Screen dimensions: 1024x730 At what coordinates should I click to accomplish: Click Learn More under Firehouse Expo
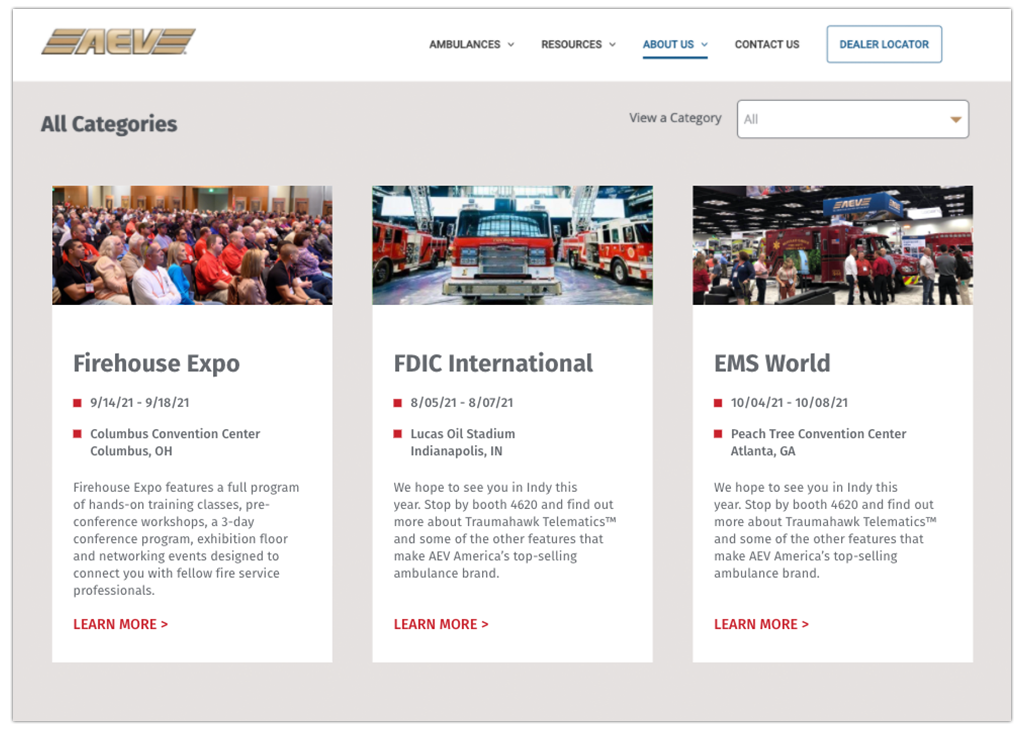120,624
